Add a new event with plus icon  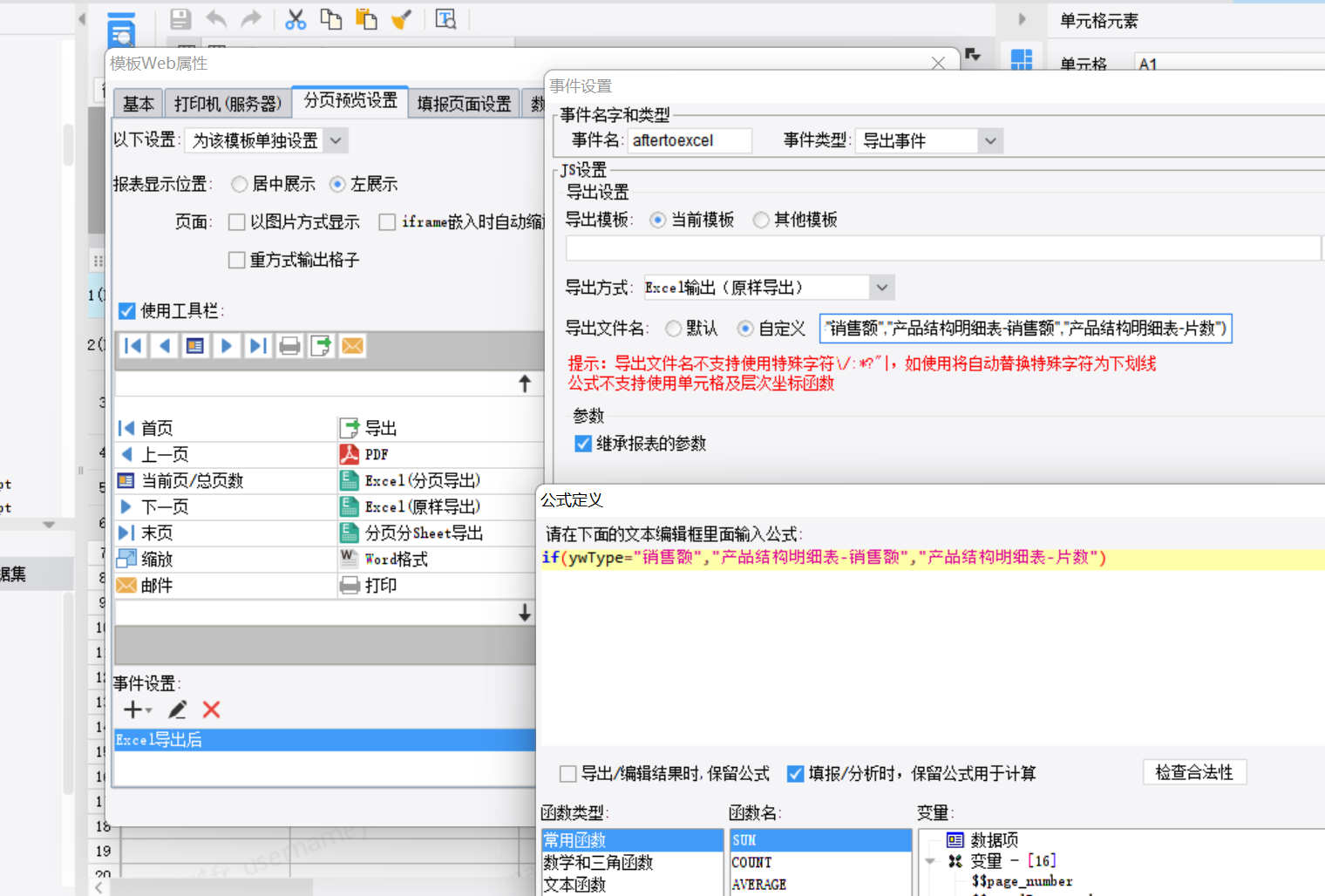coord(132,709)
